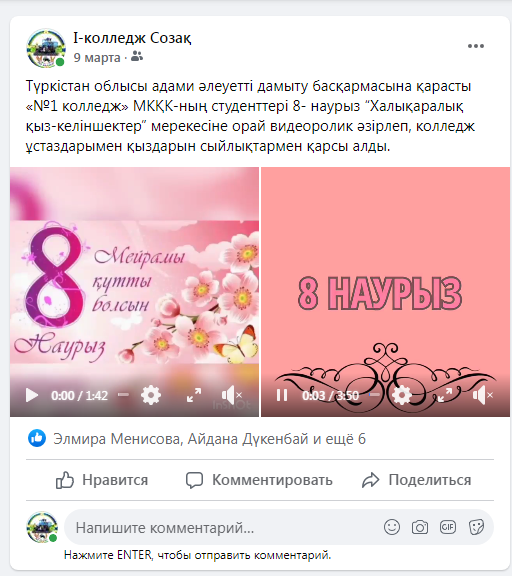Attach a photo with the camera icon
The image size is (512, 576).
click(x=420, y=528)
